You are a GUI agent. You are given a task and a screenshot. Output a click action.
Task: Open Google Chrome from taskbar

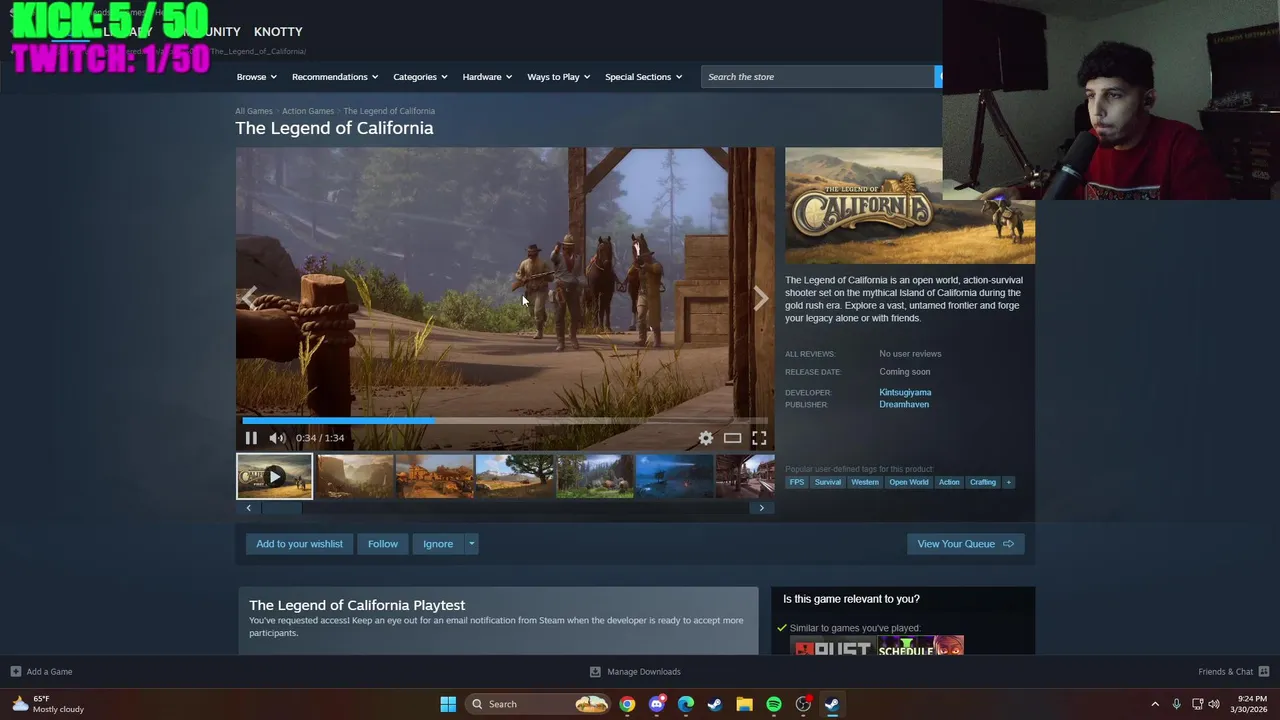tap(627, 704)
